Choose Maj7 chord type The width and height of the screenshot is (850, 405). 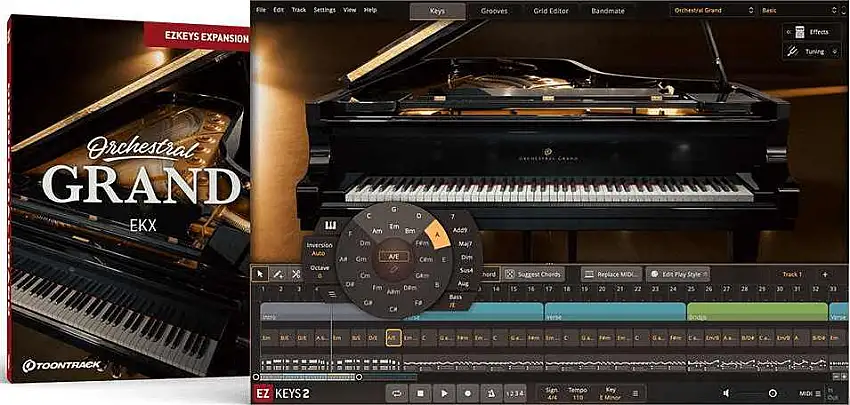click(x=466, y=244)
